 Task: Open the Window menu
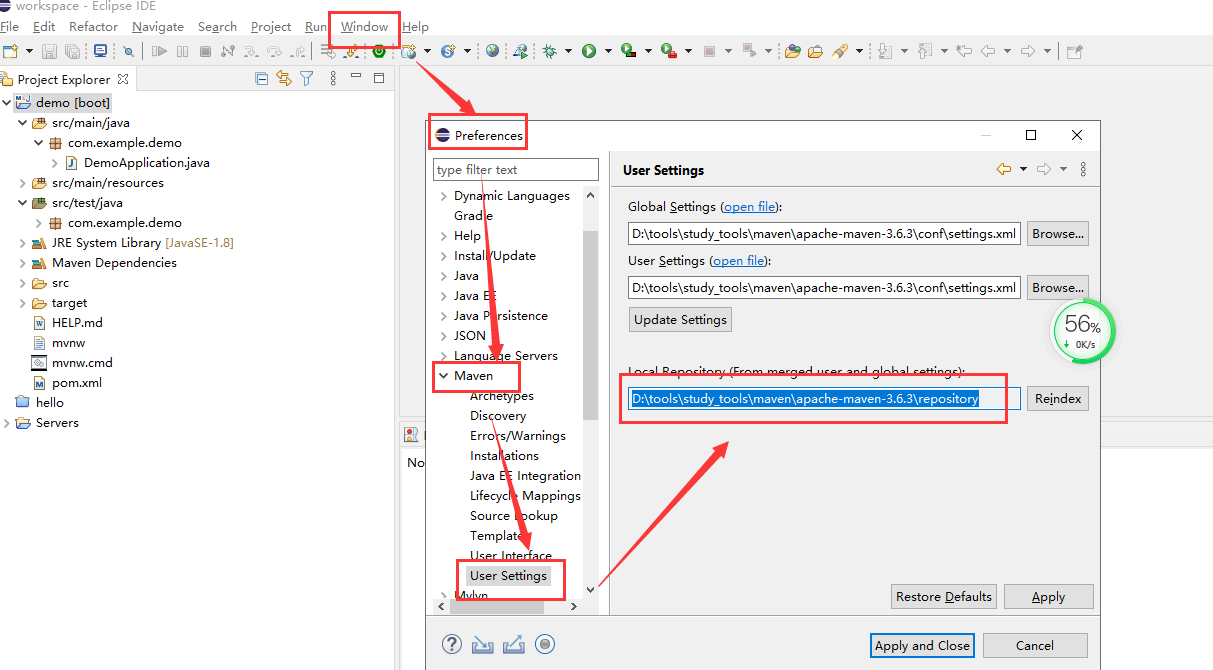(364, 27)
